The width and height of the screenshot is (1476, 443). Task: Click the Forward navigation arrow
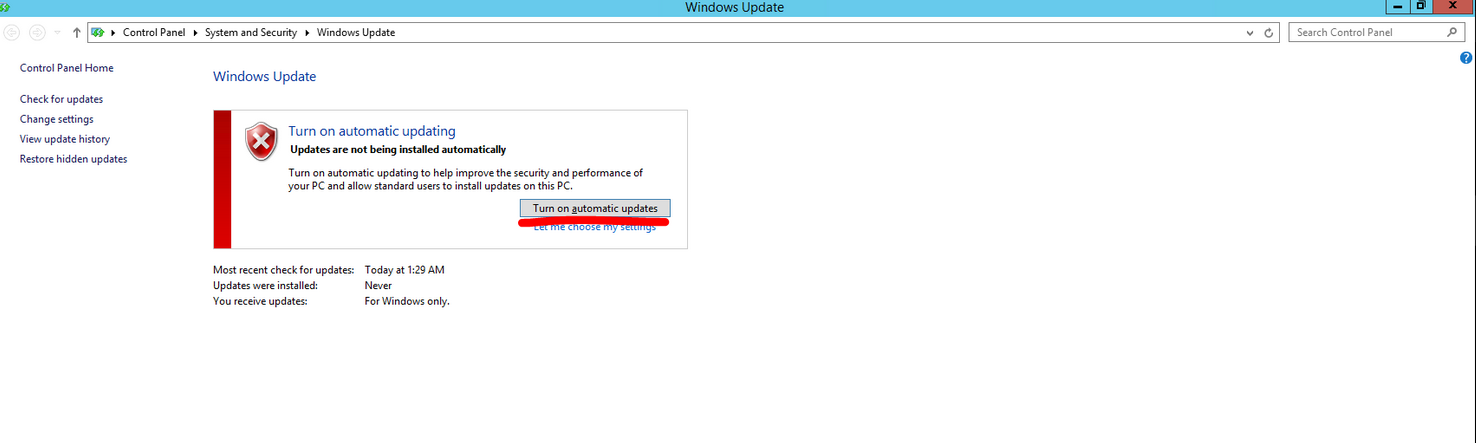37,32
